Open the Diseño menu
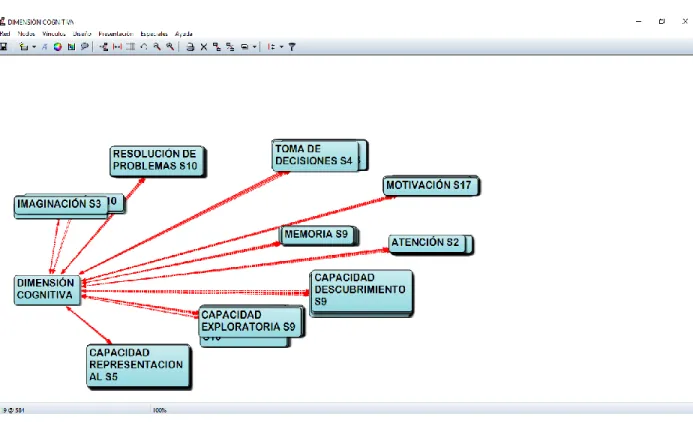The width and height of the screenshot is (693, 426). 82,34
